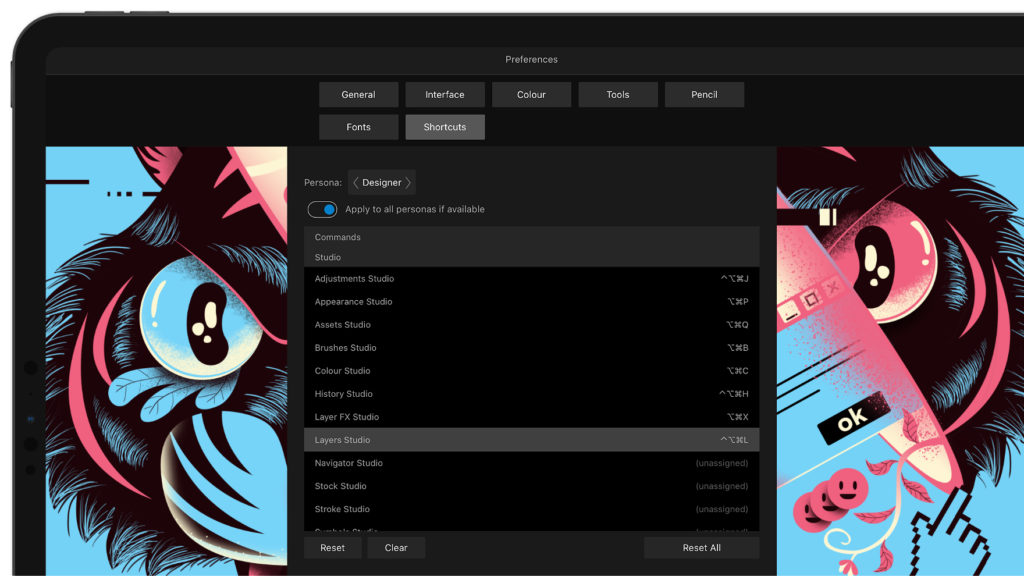Click the Reset button
The width and height of the screenshot is (1024, 576).
pyautogui.click(x=332, y=547)
